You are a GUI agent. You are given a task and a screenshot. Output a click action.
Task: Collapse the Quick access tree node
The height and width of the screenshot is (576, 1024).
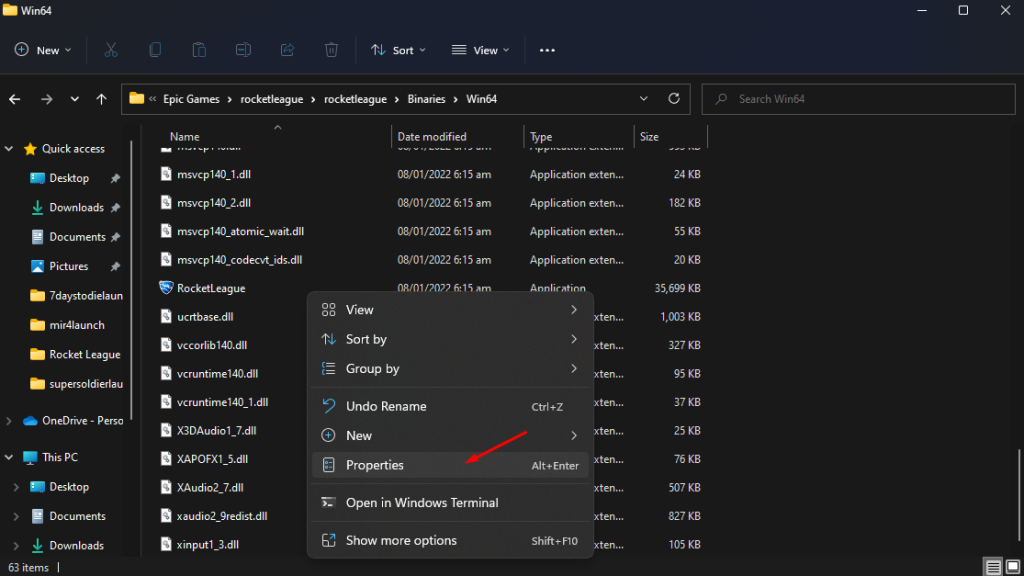click(x=9, y=149)
